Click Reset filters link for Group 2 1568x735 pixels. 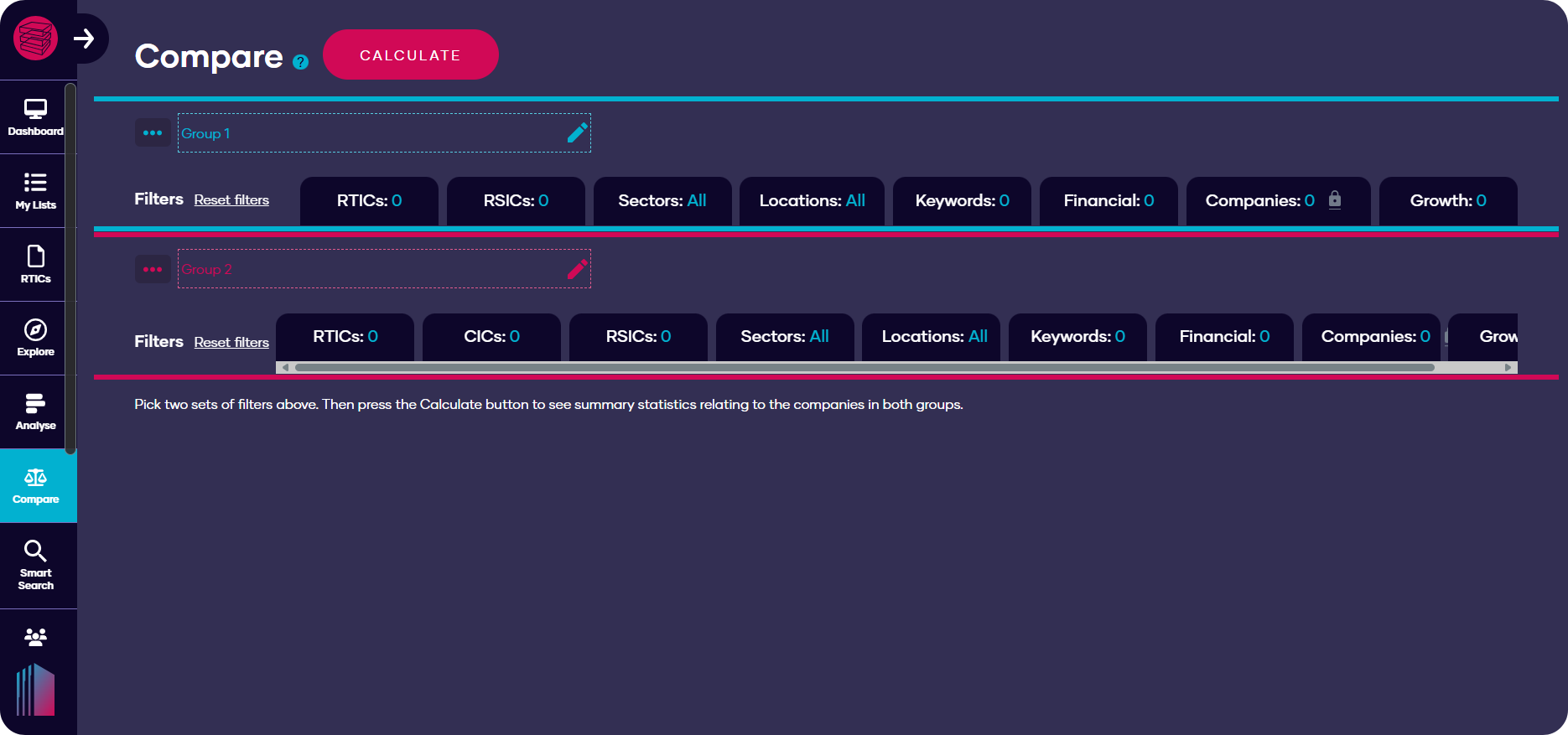coord(231,343)
